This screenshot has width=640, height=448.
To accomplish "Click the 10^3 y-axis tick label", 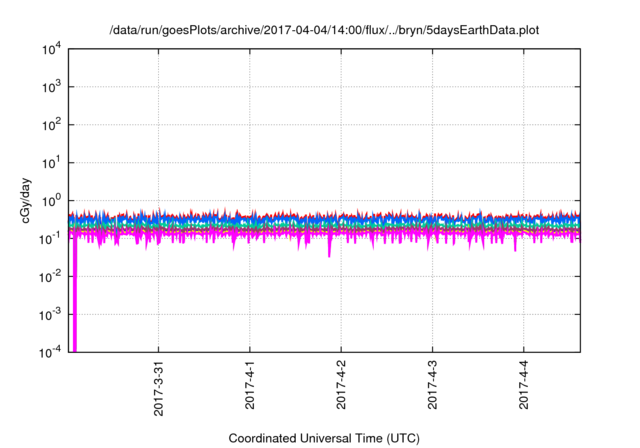I will [x=52, y=87].
